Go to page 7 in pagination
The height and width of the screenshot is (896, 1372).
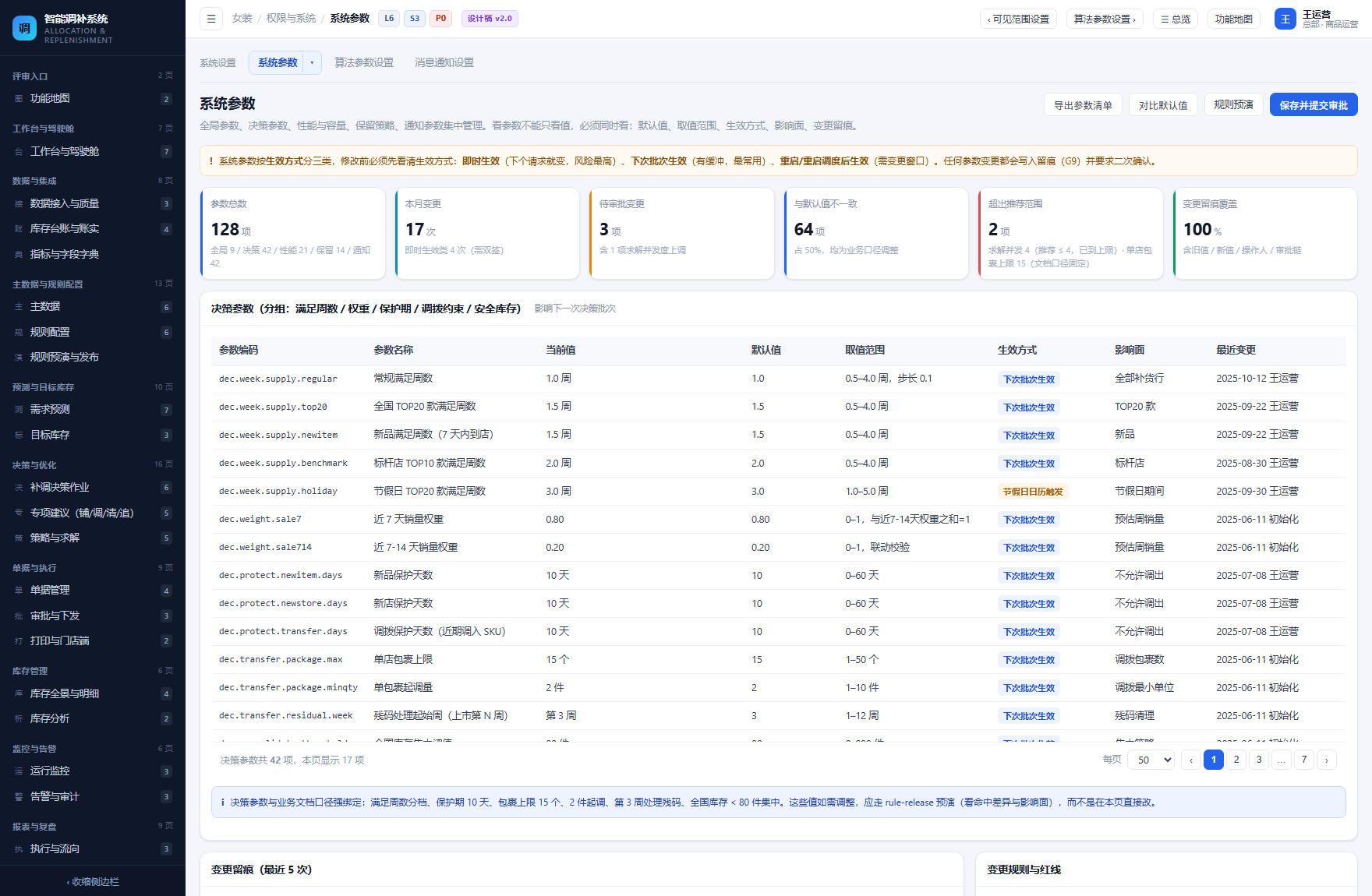click(x=1304, y=760)
